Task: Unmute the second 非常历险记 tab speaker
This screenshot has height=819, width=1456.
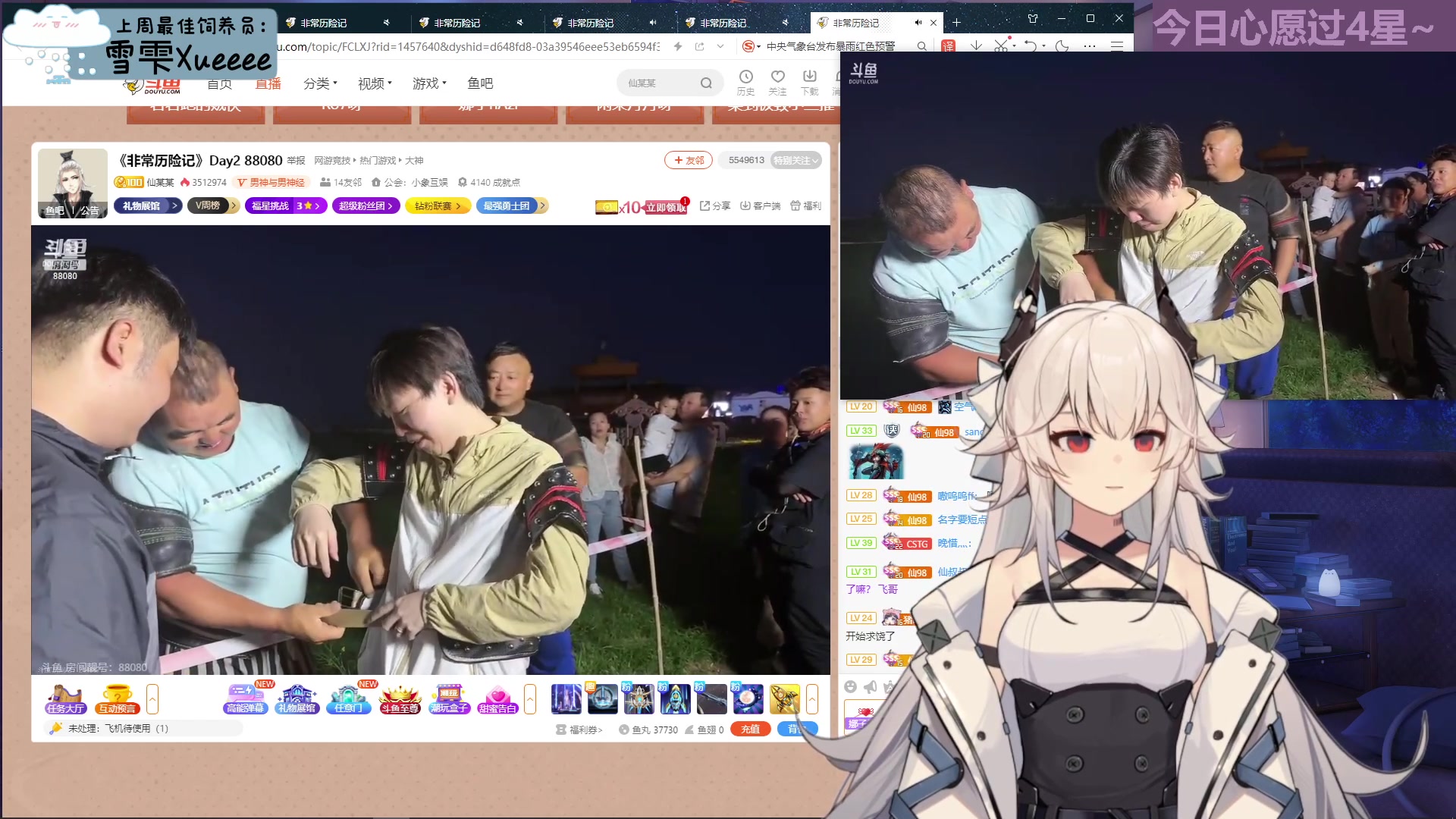Action: coord(519,23)
